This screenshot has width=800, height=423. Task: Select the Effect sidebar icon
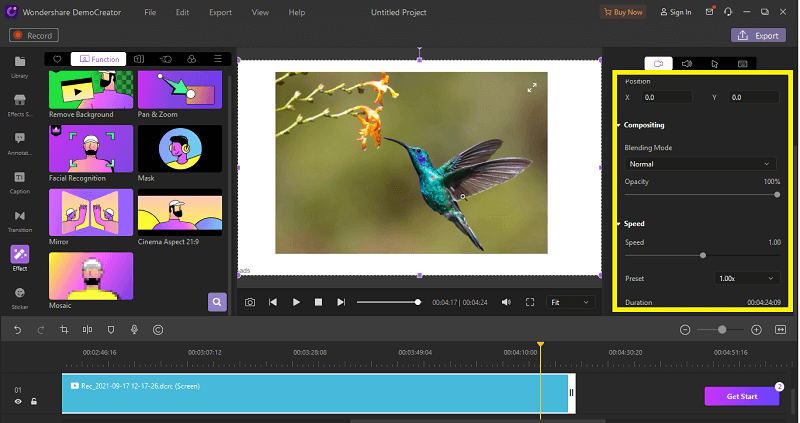pyautogui.click(x=20, y=258)
